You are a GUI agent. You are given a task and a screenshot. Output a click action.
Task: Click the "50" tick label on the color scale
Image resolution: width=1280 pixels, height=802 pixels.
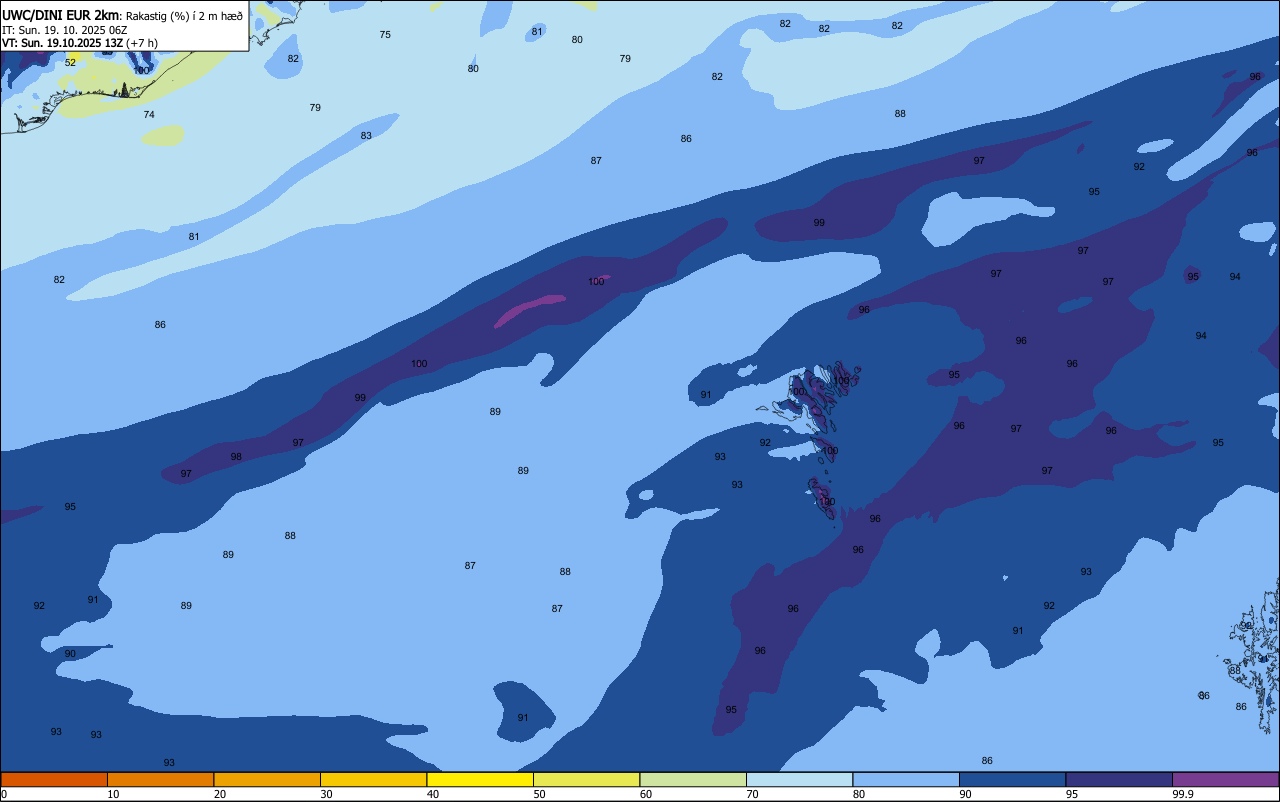[x=539, y=794]
